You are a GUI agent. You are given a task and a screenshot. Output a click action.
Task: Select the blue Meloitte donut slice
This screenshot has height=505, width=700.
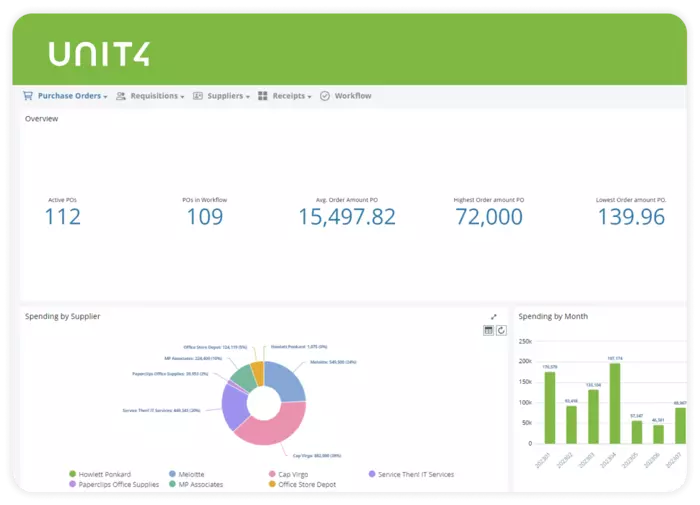point(287,380)
